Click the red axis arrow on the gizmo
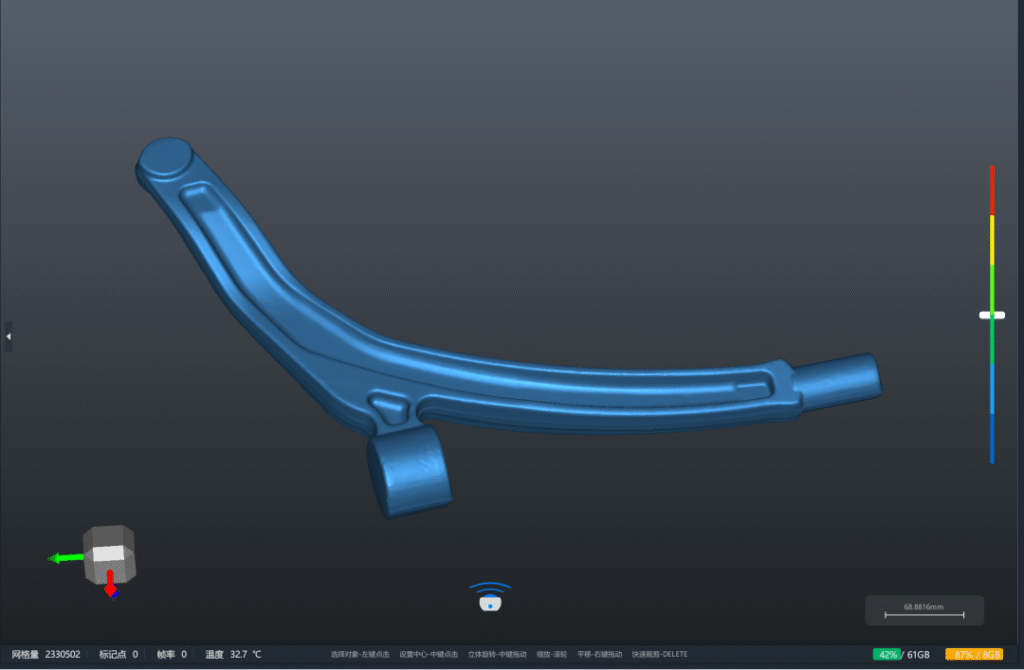Screen dimensions: 1024x670 110,584
